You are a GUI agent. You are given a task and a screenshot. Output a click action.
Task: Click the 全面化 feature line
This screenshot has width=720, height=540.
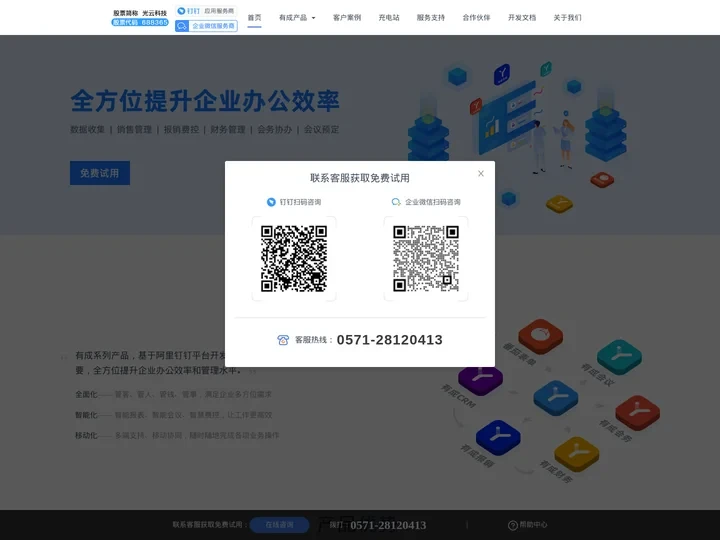click(x=174, y=394)
